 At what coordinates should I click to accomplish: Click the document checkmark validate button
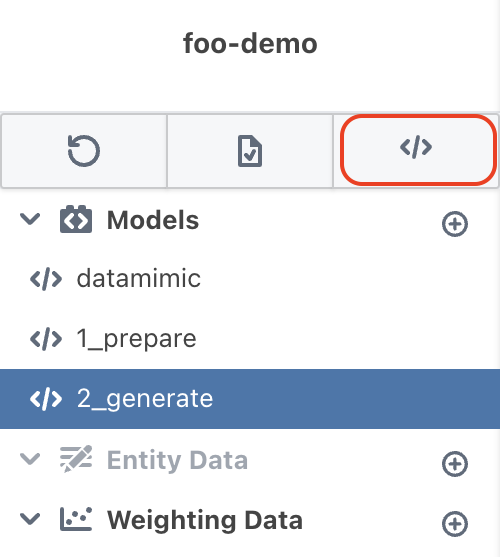pyautogui.click(x=250, y=151)
